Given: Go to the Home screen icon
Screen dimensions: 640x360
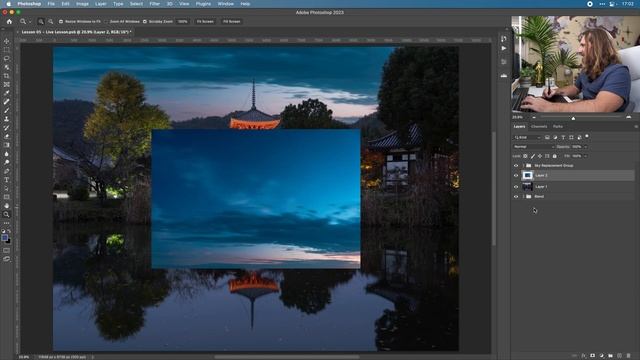Looking at the screenshot, I should coord(9,21).
